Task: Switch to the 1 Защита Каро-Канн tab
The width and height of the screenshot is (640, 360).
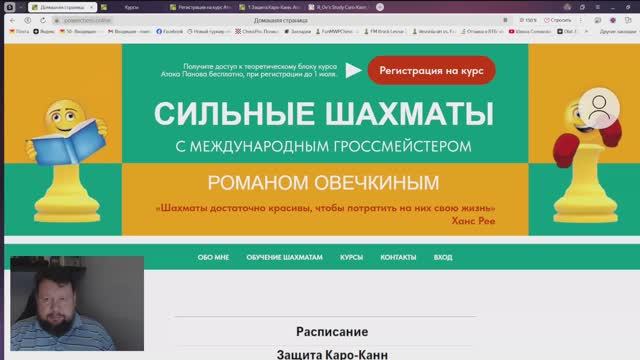Action: point(270,7)
